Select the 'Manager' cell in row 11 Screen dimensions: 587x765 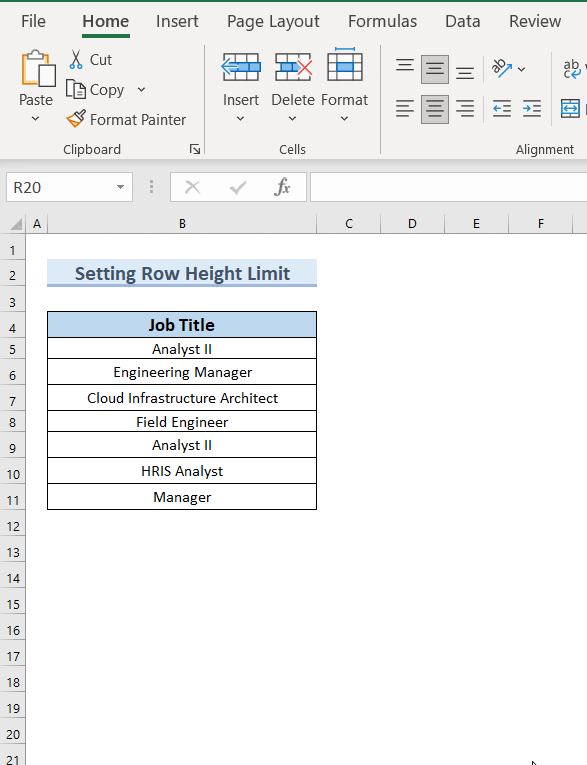(182, 497)
